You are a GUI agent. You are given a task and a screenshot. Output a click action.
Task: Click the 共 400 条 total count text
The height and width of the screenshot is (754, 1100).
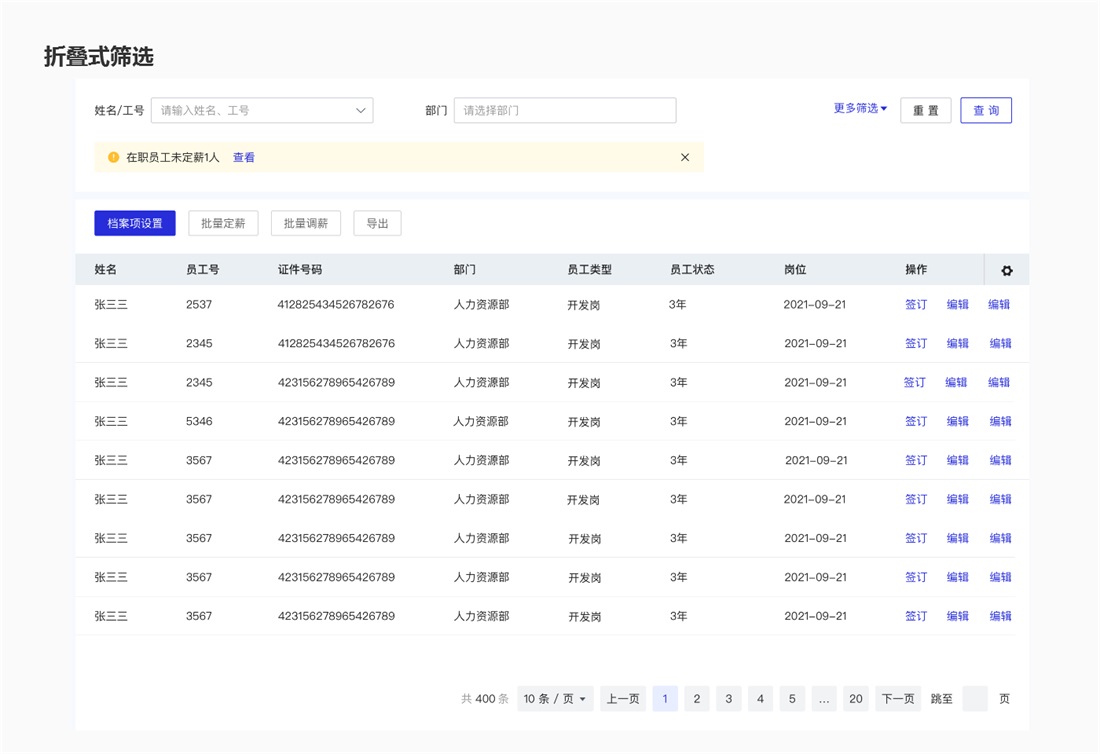[485, 699]
